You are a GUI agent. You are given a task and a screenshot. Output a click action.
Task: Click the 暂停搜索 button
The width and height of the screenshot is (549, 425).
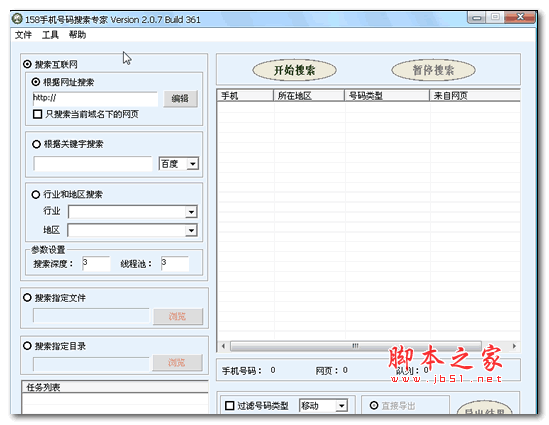click(x=433, y=70)
